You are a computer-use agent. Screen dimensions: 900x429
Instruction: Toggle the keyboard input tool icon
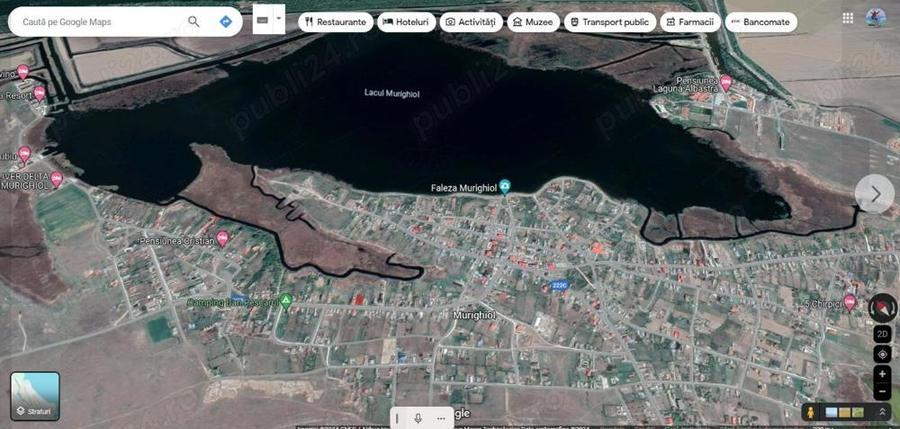[x=262, y=20]
